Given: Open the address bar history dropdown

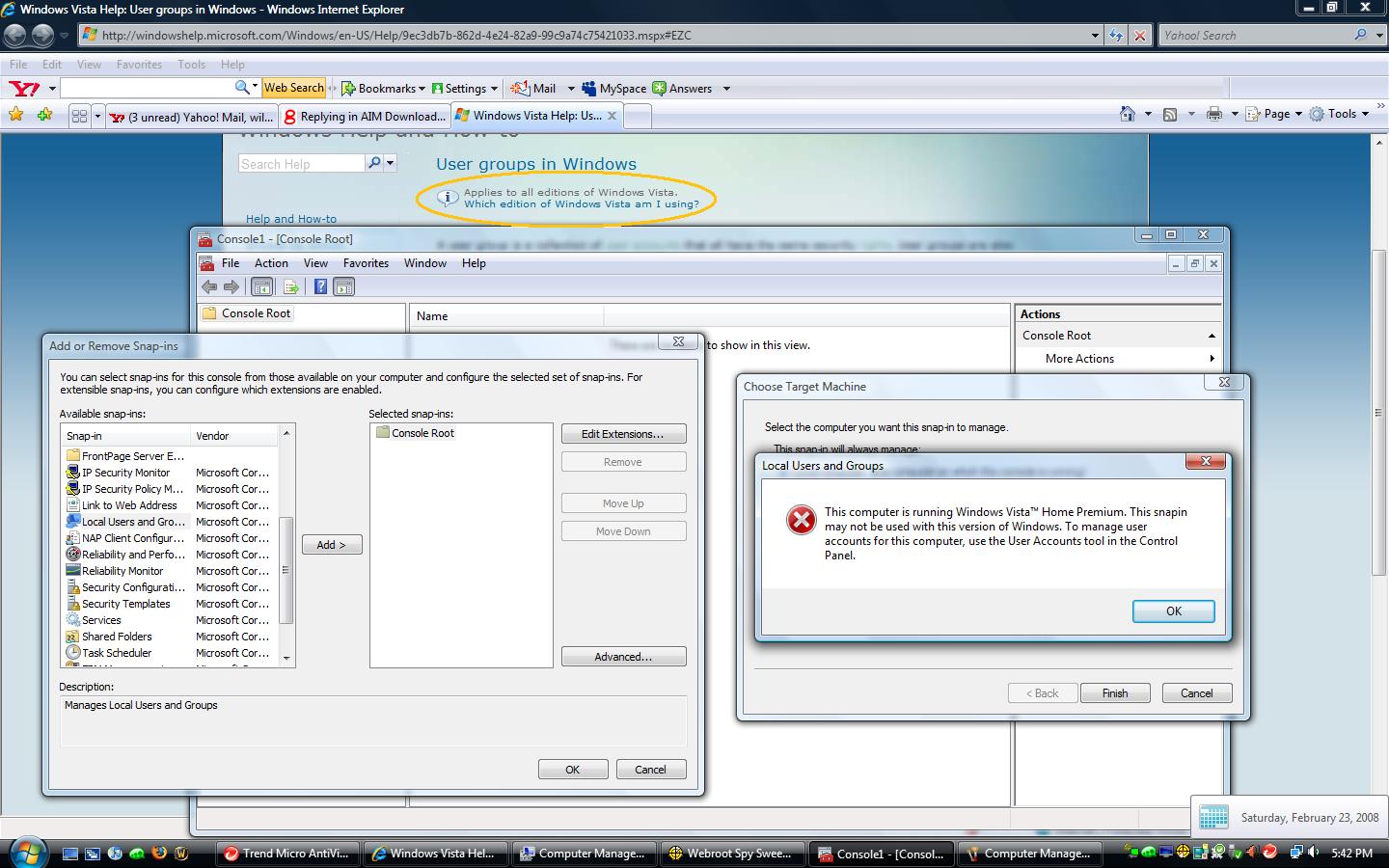Looking at the screenshot, I should click(1095, 36).
